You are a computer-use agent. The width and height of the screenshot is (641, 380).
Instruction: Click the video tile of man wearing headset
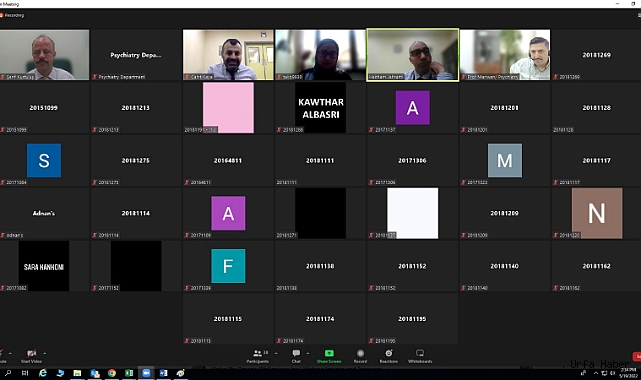click(504, 55)
